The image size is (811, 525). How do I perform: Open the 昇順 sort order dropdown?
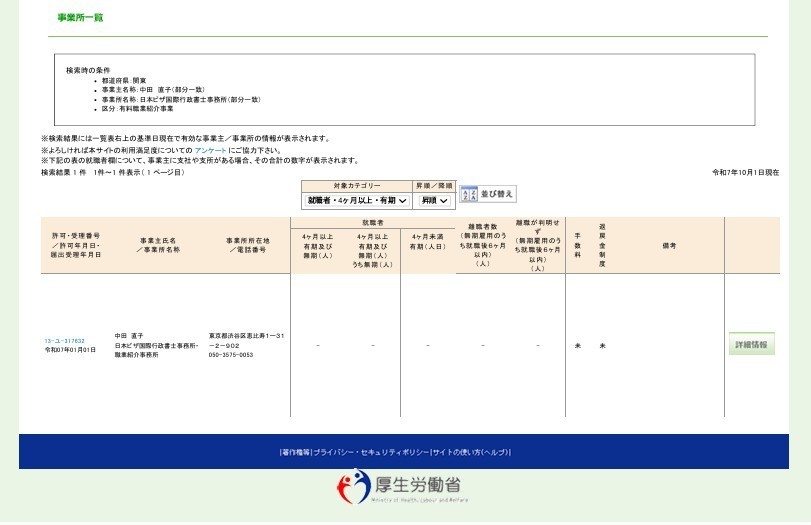[434, 200]
